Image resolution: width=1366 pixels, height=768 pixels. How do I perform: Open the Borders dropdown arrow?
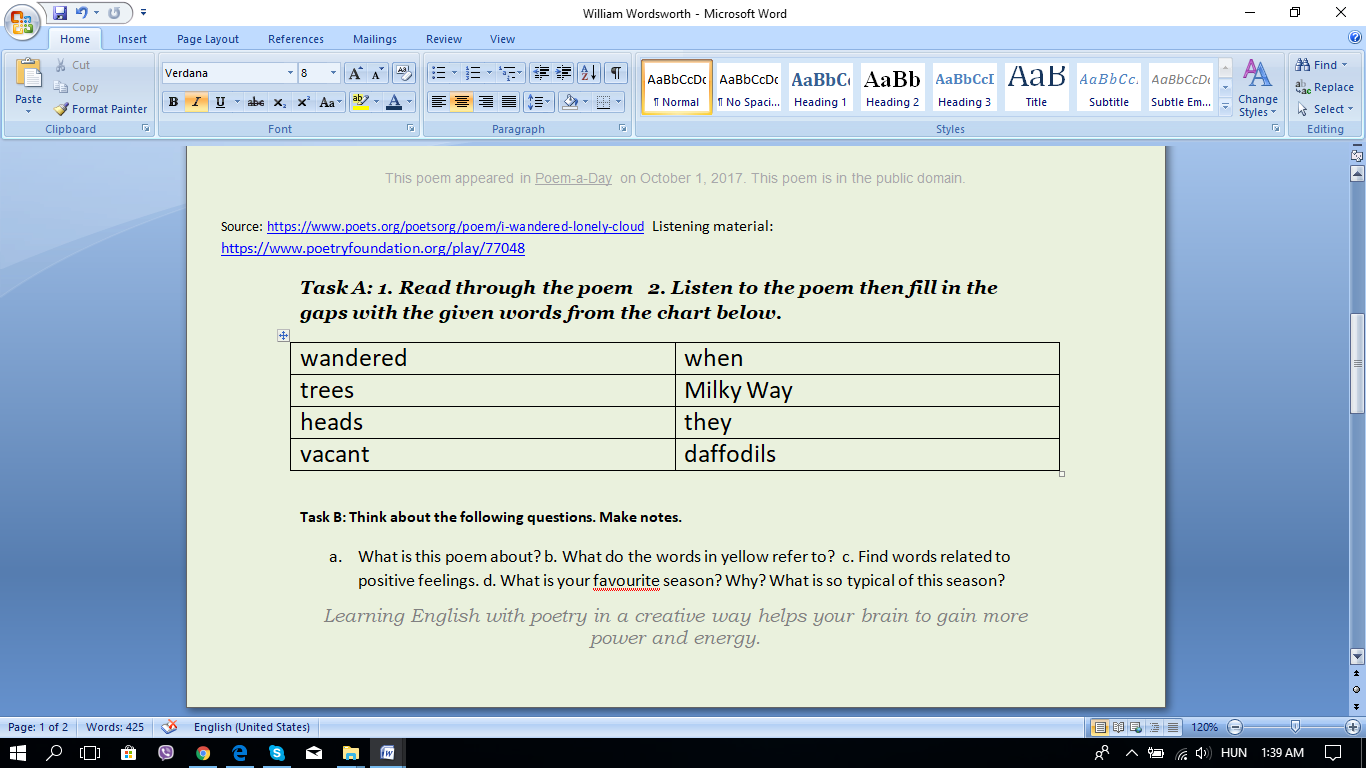coord(617,102)
